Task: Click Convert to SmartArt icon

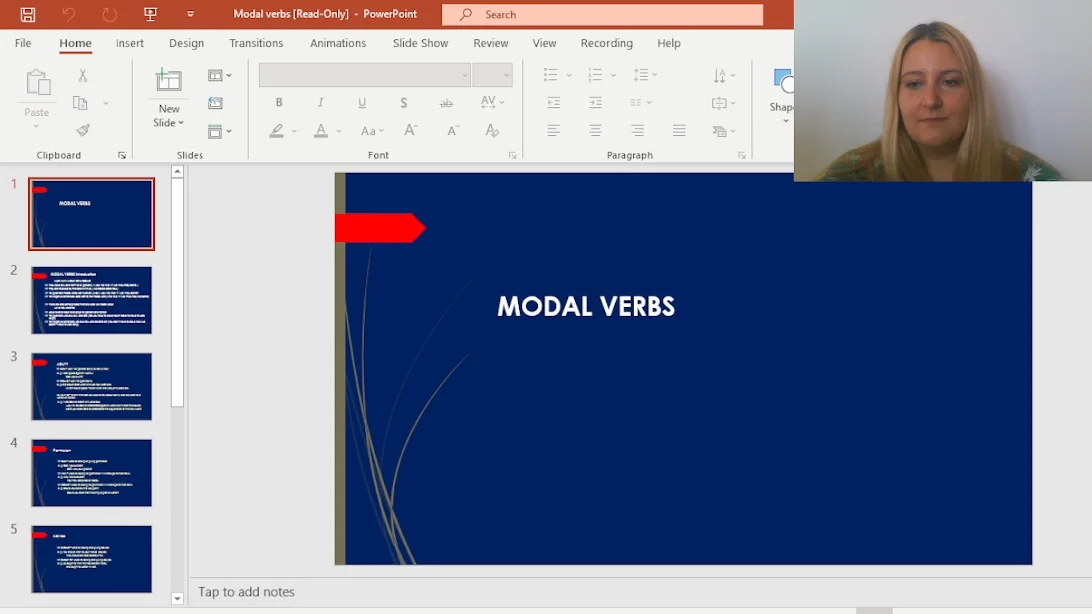Action: [719, 131]
